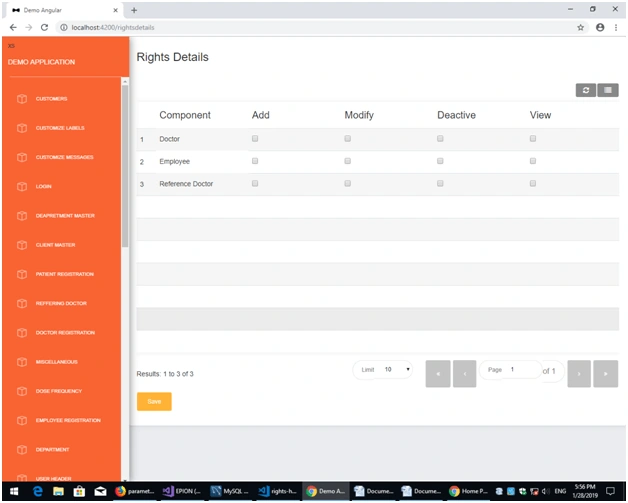
Task: Check View rights for Reference Doctor
Action: (x=533, y=183)
